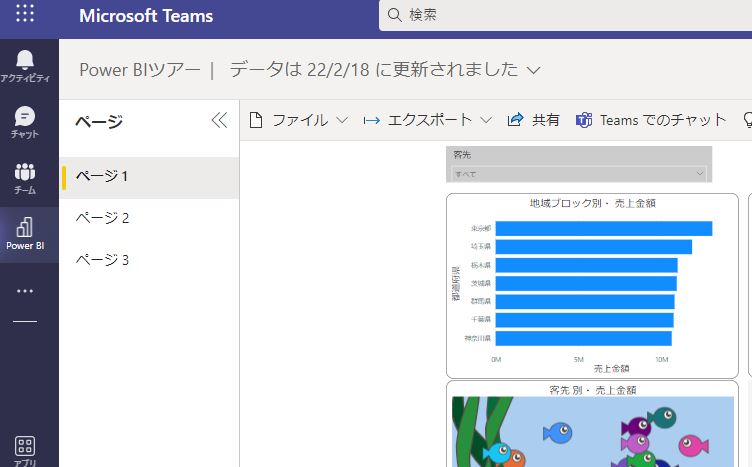Viewport: 752px width, 467px height.
Task: Collapse the pages pane with double chevron
Action: [x=219, y=121]
